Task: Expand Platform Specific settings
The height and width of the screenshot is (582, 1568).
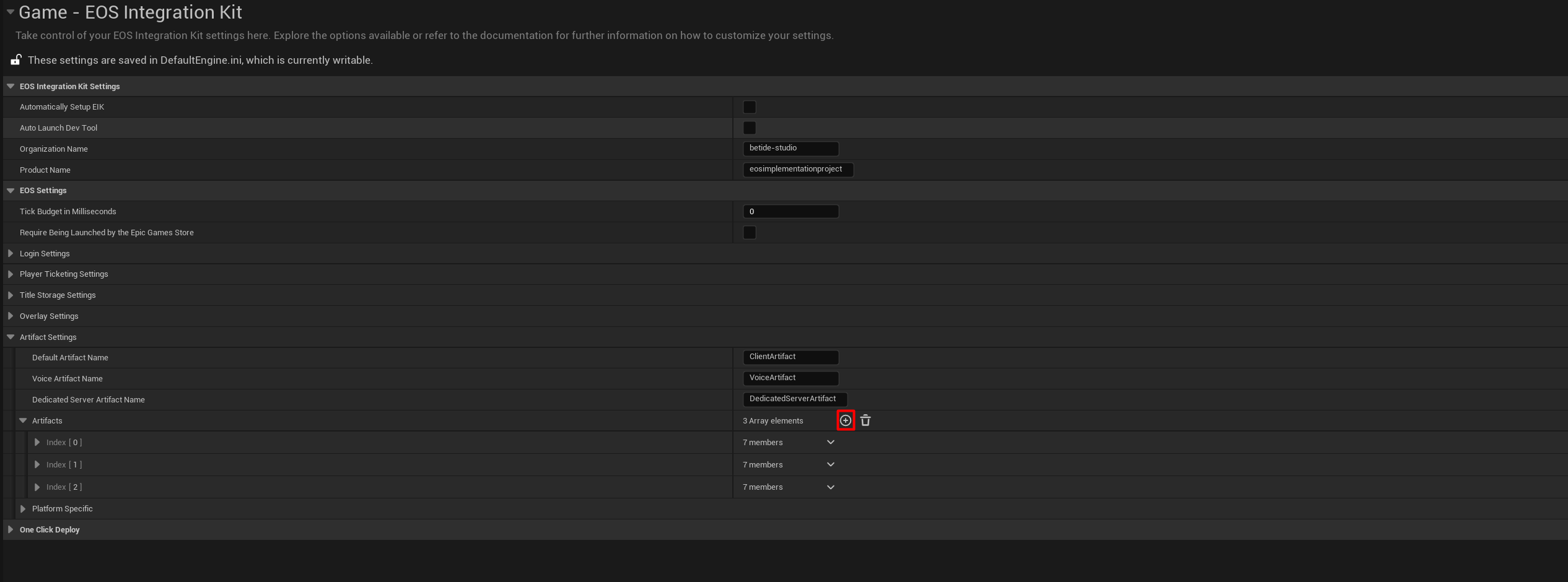Action: coord(23,508)
